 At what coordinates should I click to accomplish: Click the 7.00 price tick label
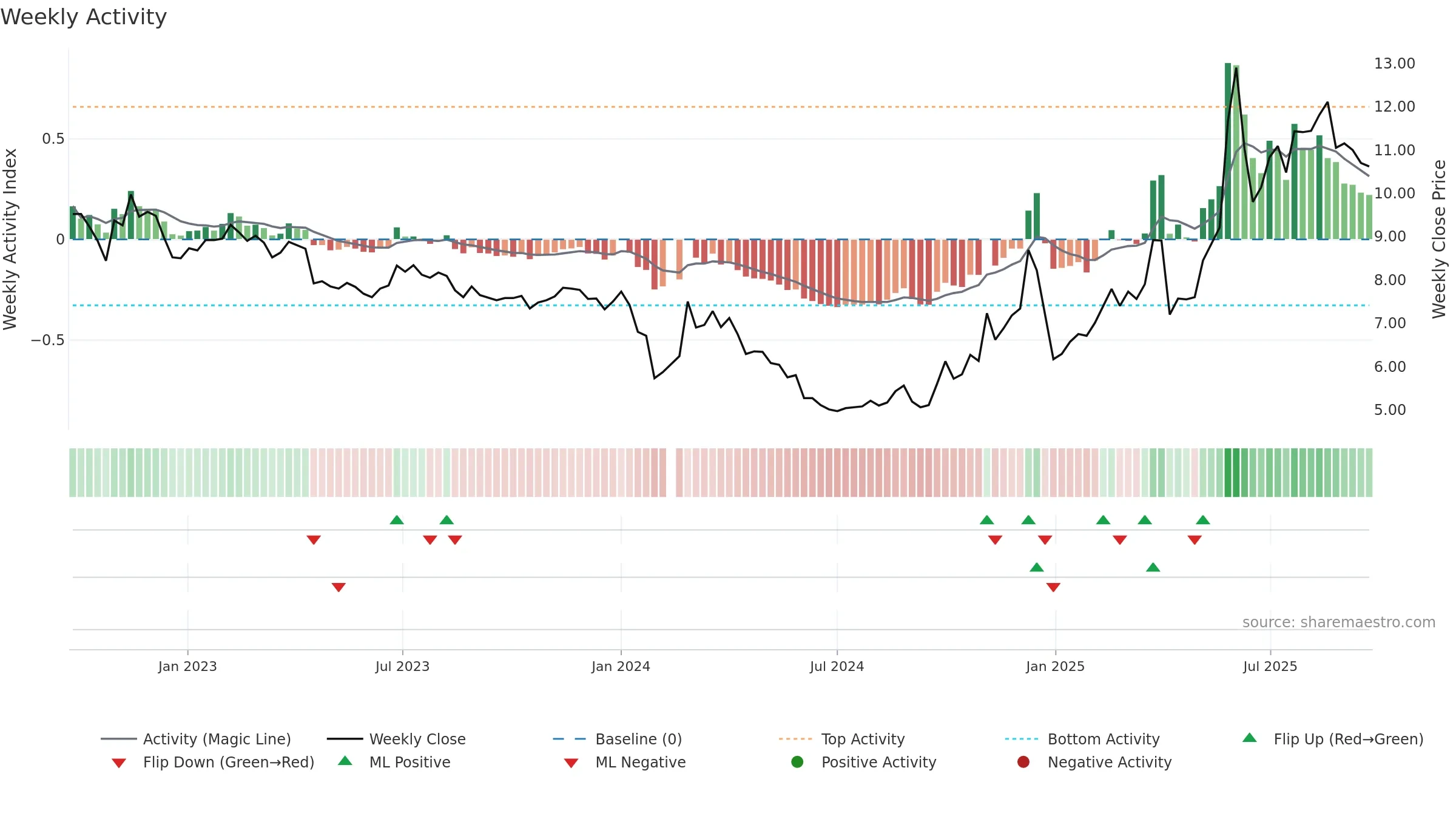click(1390, 323)
